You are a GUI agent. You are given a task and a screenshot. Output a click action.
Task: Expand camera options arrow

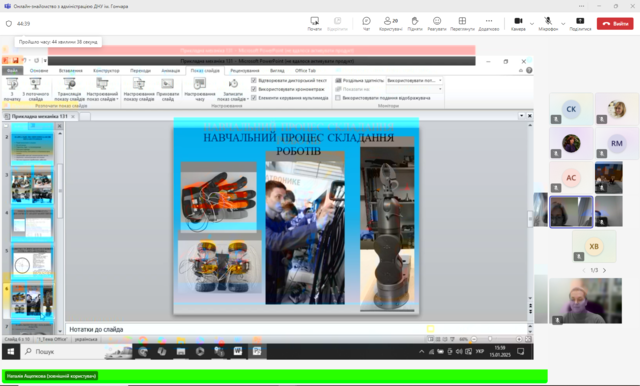pos(531,24)
